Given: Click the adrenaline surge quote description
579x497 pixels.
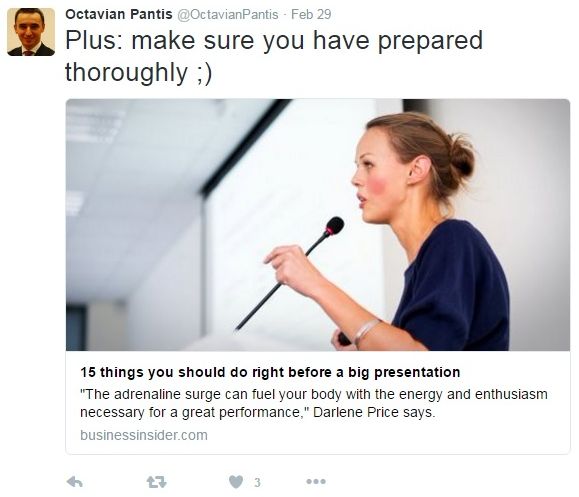Looking at the screenshot, I should (314, 403).
